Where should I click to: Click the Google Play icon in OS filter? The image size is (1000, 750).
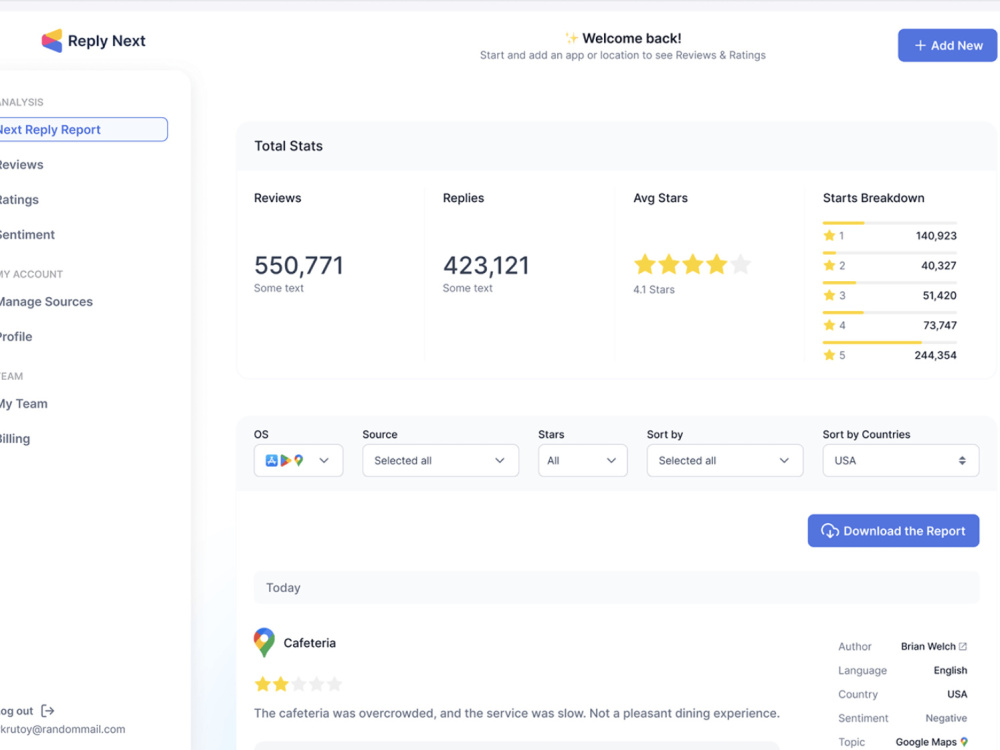tap(285, 460)
